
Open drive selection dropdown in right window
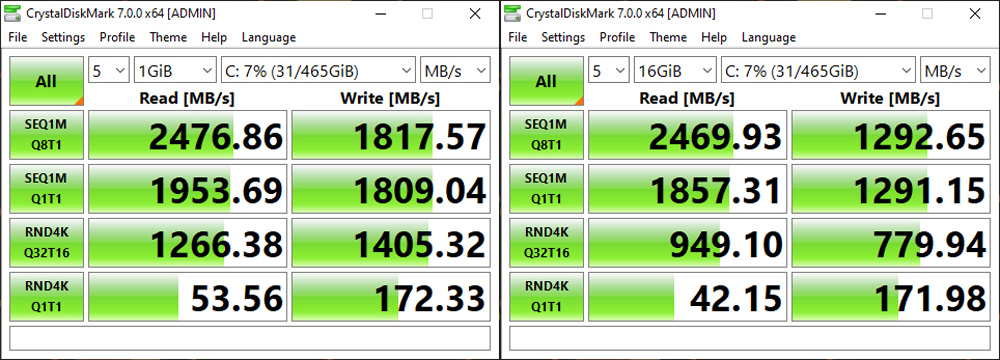tap(818, 70)
